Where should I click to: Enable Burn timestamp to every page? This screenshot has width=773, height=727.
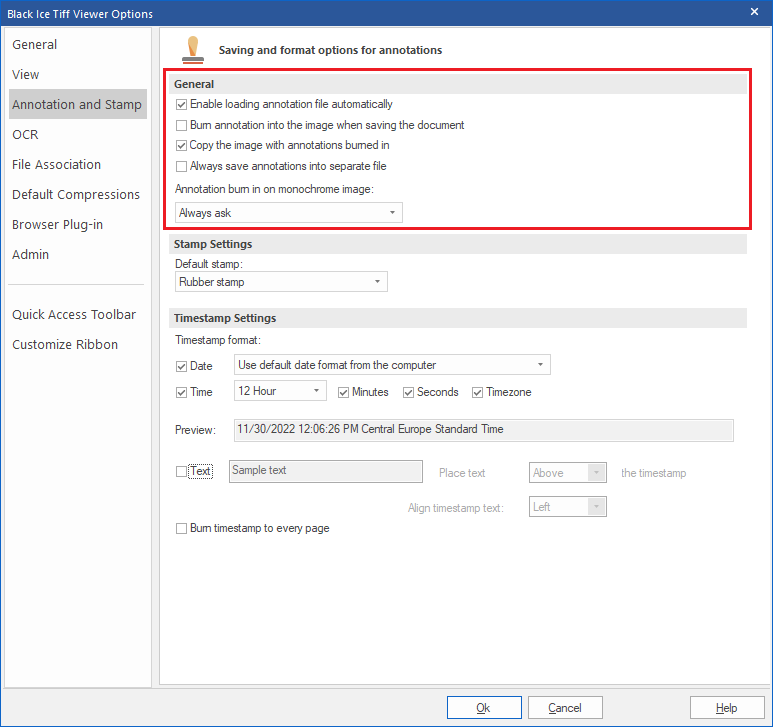181,528
